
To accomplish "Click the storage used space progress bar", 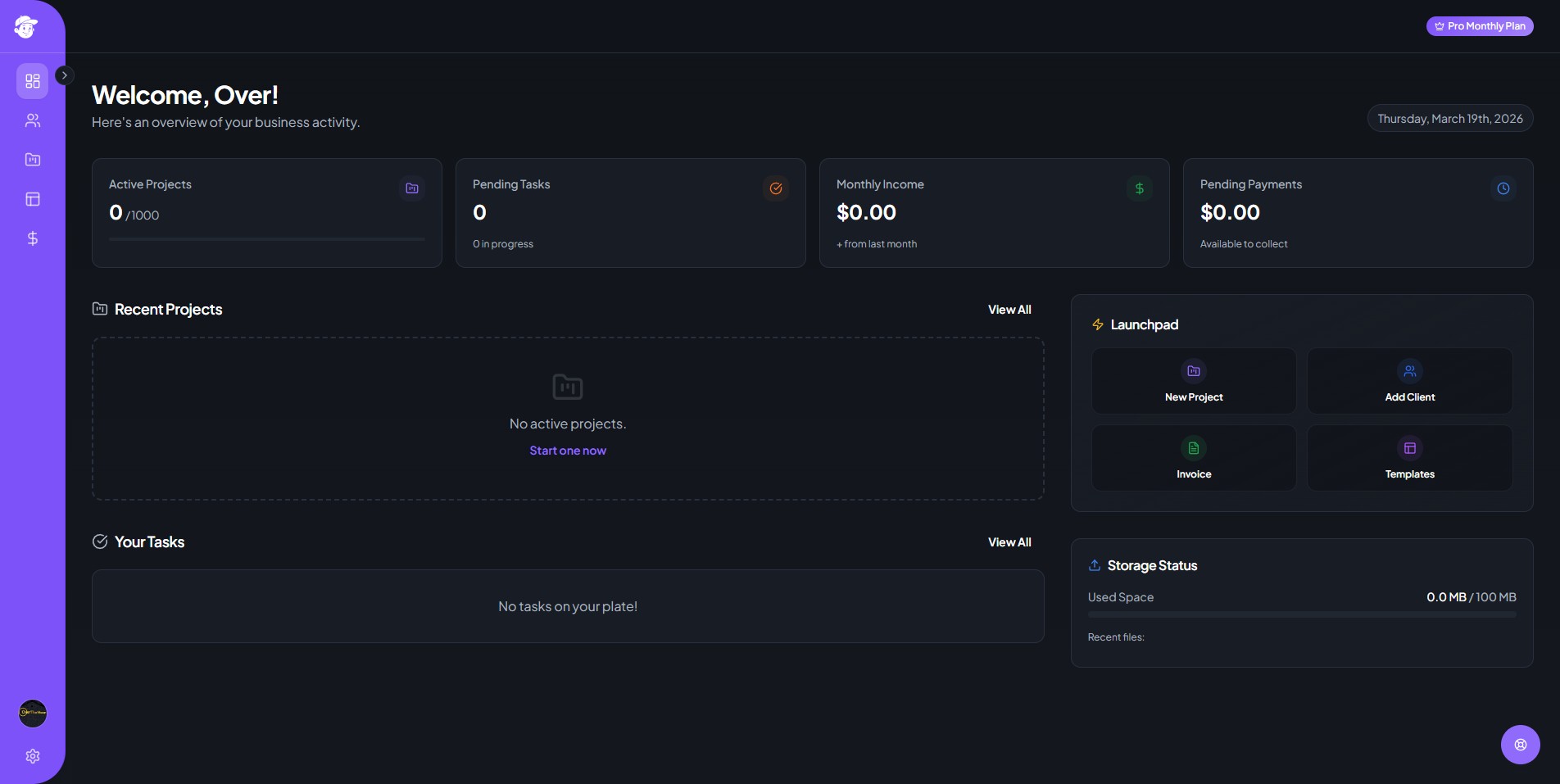I will coord(1302,614).
